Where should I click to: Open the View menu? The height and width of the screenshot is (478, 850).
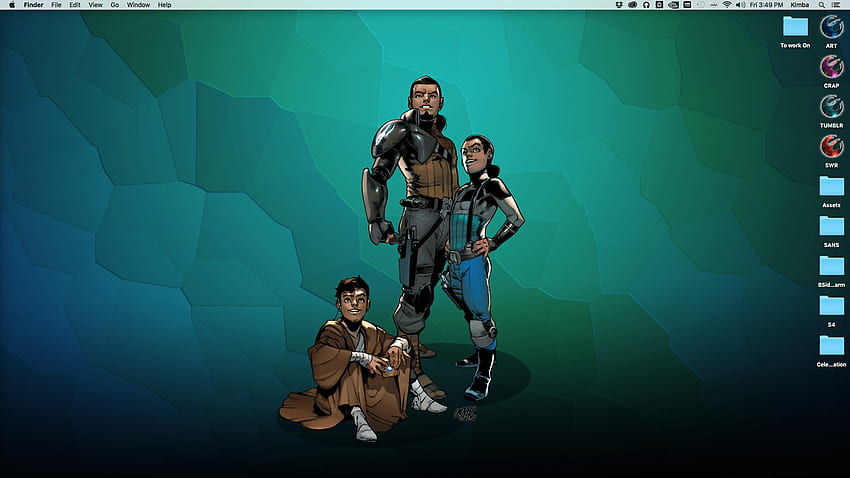tap(95, 5)
